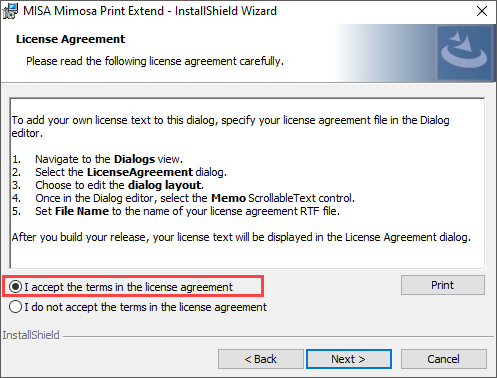The image size is (497, 378).
Task: Click the License Agreement heading
Action: [70, 39]
